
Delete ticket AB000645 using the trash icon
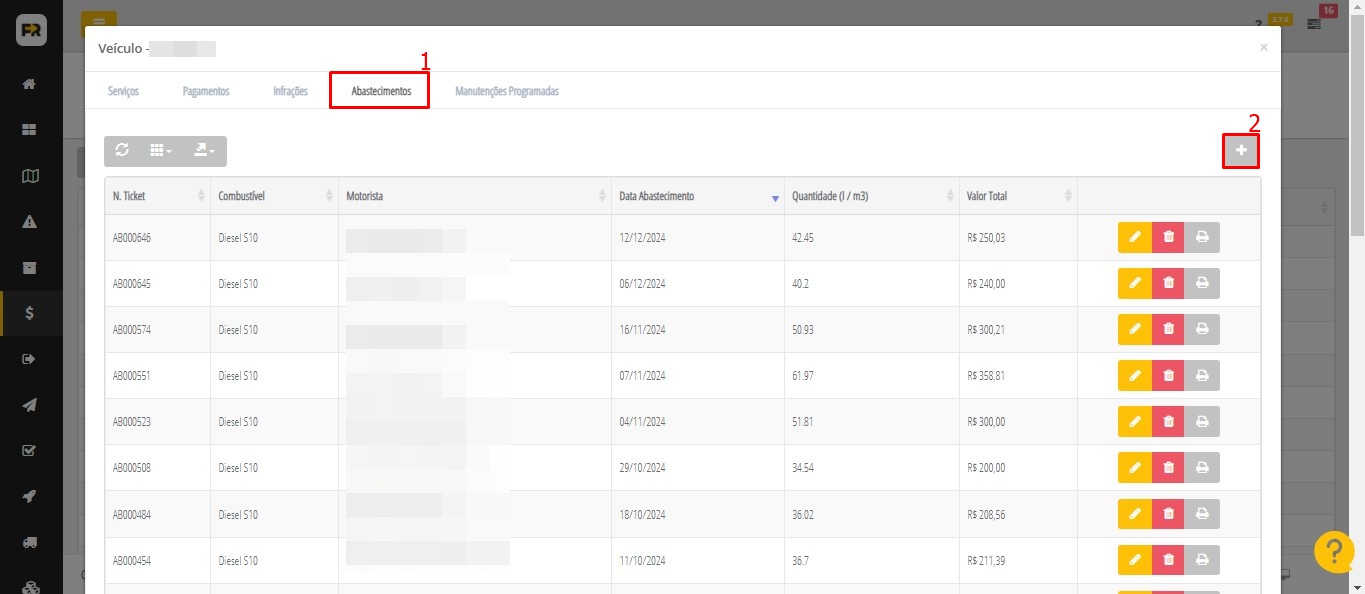pyautogui.click(x=1168, y=284)
